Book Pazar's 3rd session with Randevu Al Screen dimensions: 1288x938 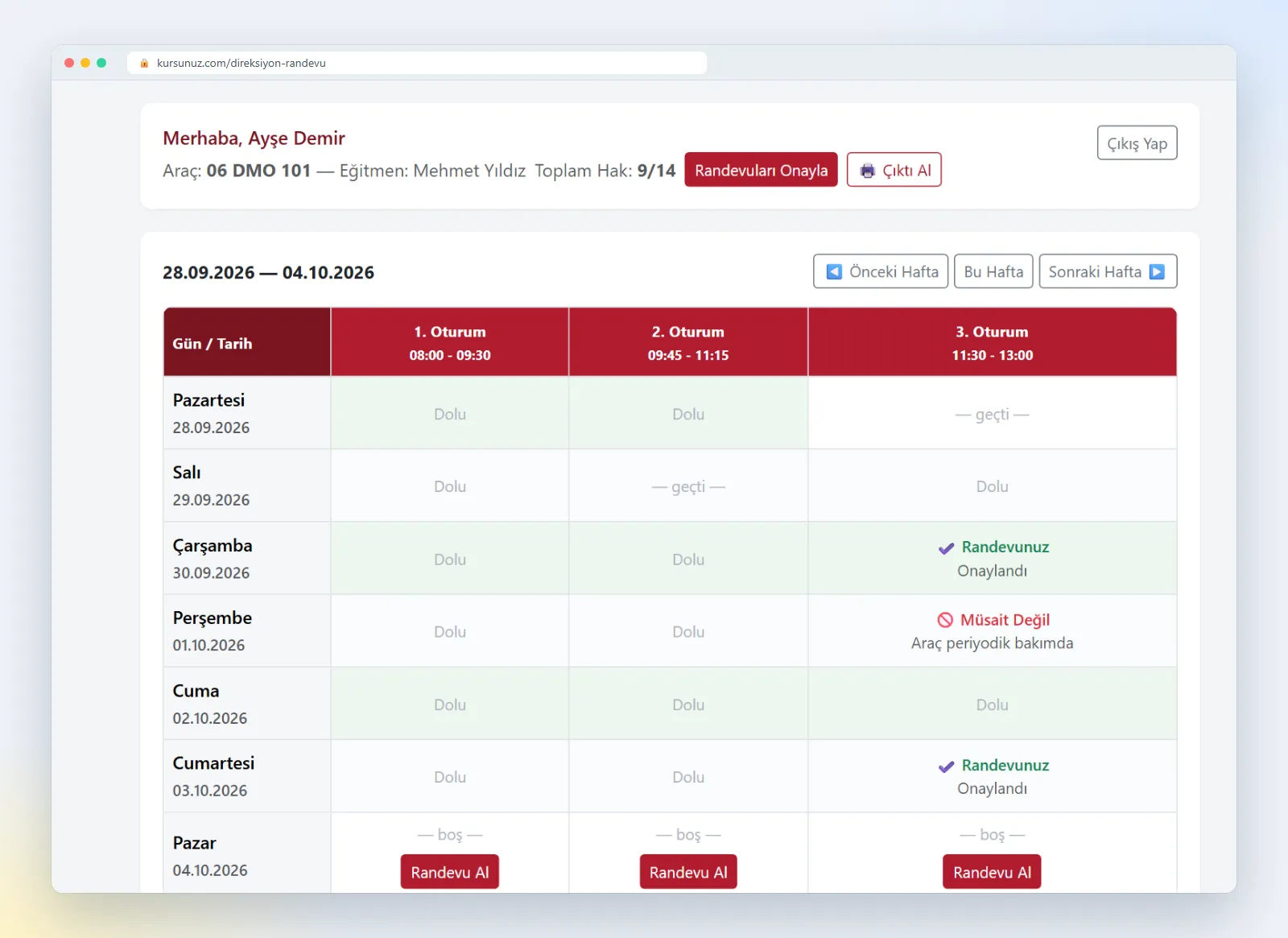pos(992,872)
